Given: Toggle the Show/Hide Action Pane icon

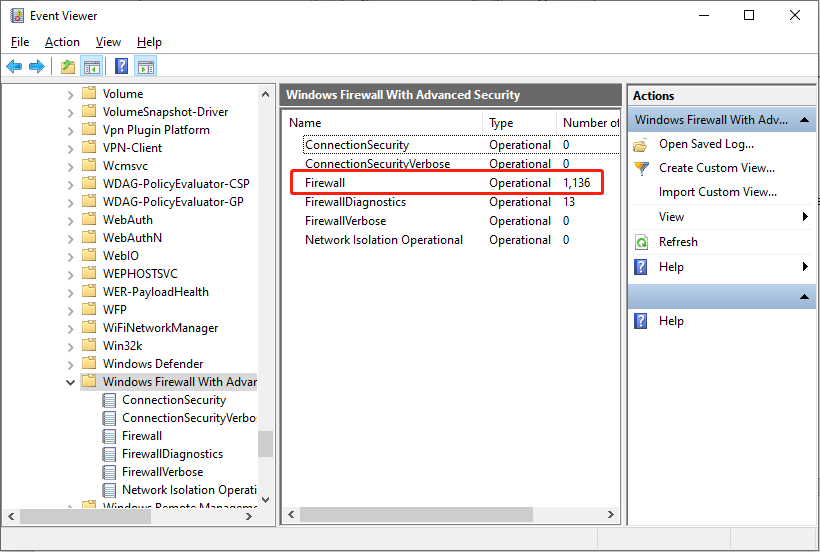Looking at the screenshot, I should tap(146, 66).
